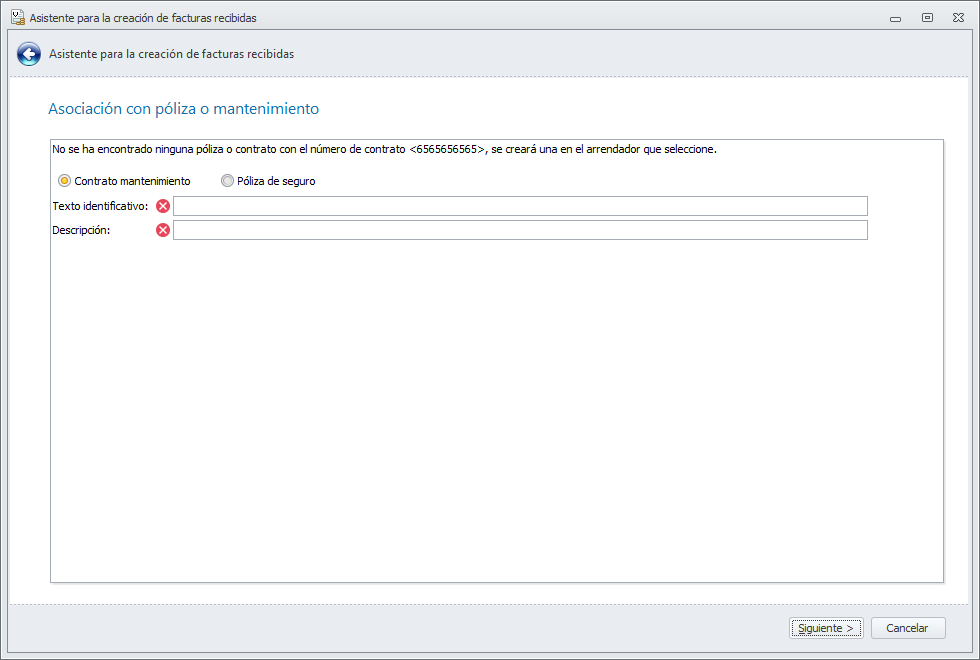Click the message text 'No se ha encontrado ninguna póliza'
The image size is (980, 660).
point(138,149)
